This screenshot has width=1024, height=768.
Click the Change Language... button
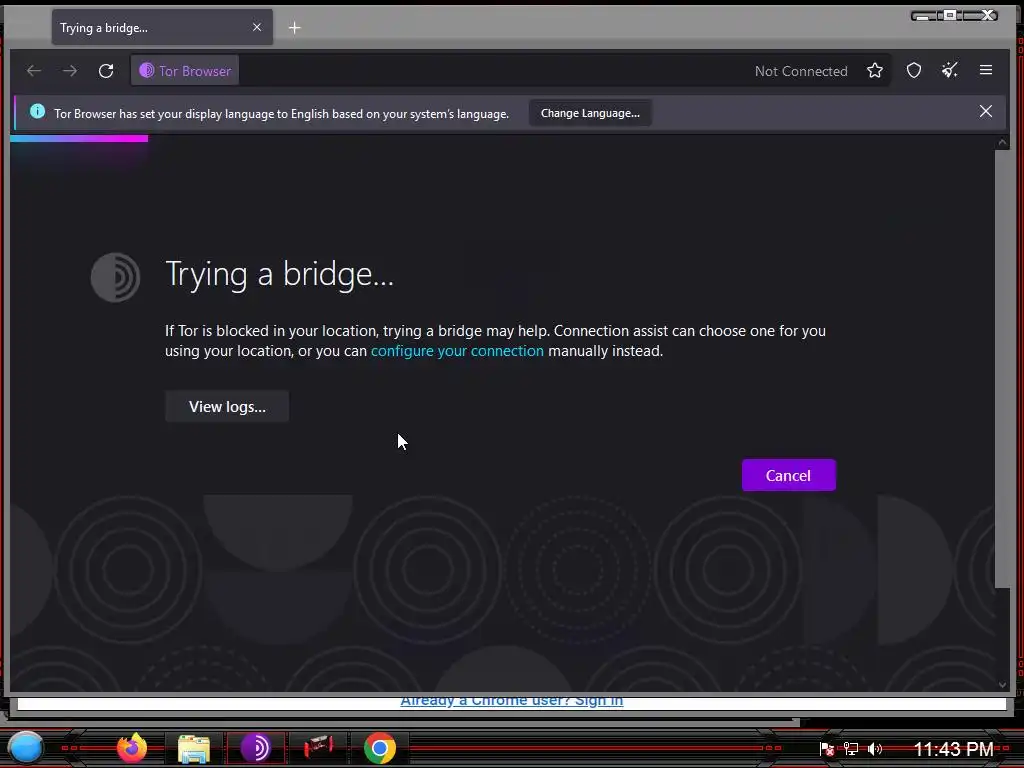pos(590,113)
